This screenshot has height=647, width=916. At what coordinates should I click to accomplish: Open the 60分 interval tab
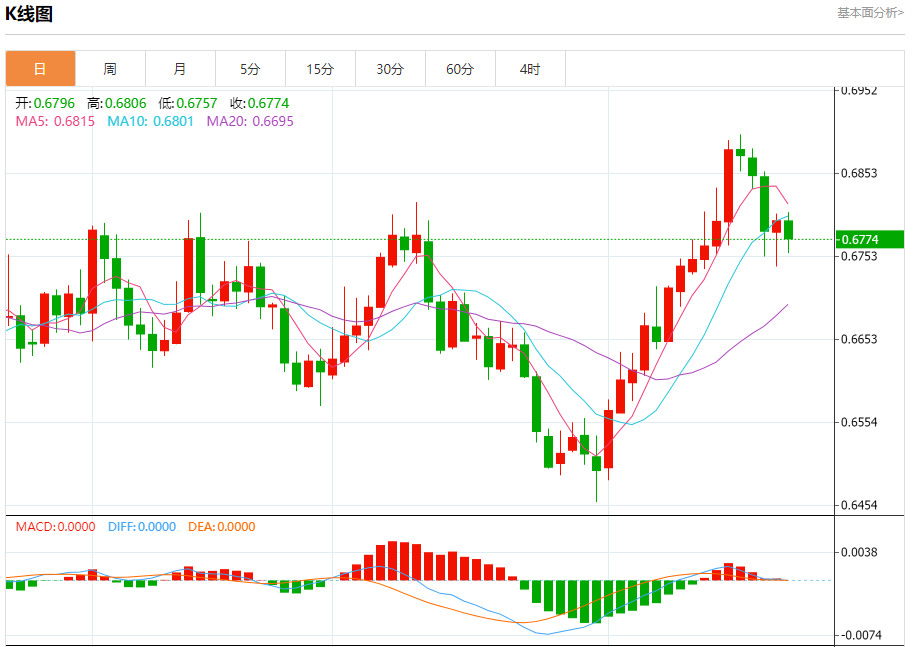tap(461, 69)
